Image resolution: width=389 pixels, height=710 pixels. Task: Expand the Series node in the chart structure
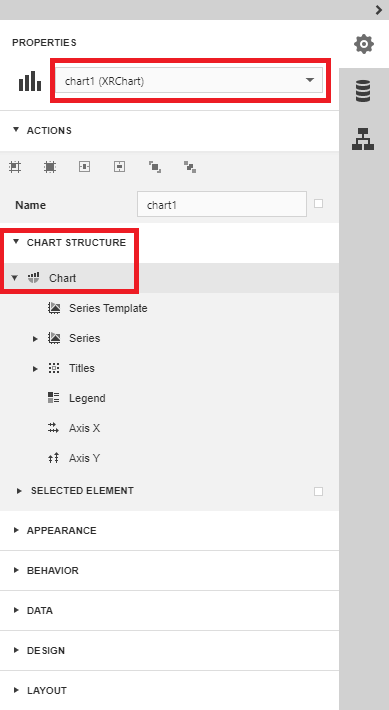point(35,339)
